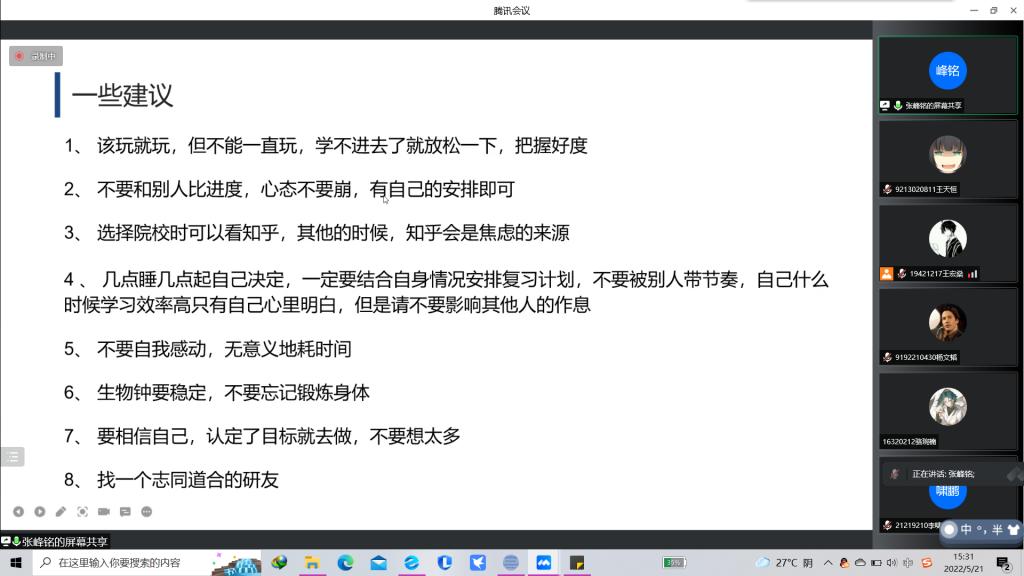Advance to next slide arrow
This screenshot has width=1024, height=576.
tap(40, 512)
